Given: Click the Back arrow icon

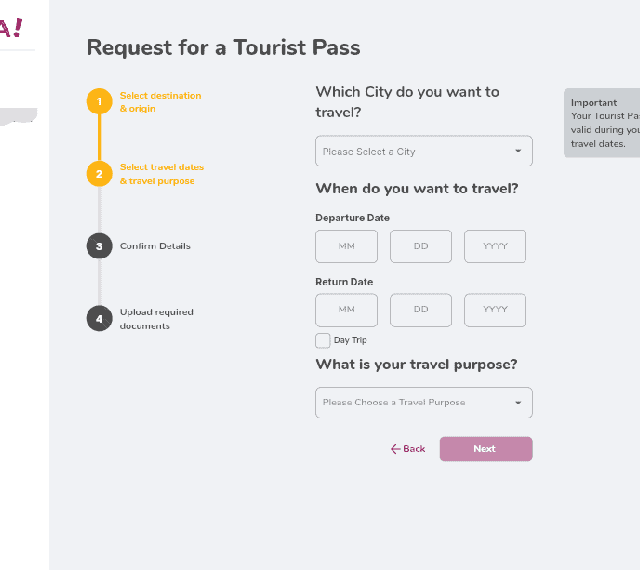Looking at the screenshot, I should (x=396, y=449).
